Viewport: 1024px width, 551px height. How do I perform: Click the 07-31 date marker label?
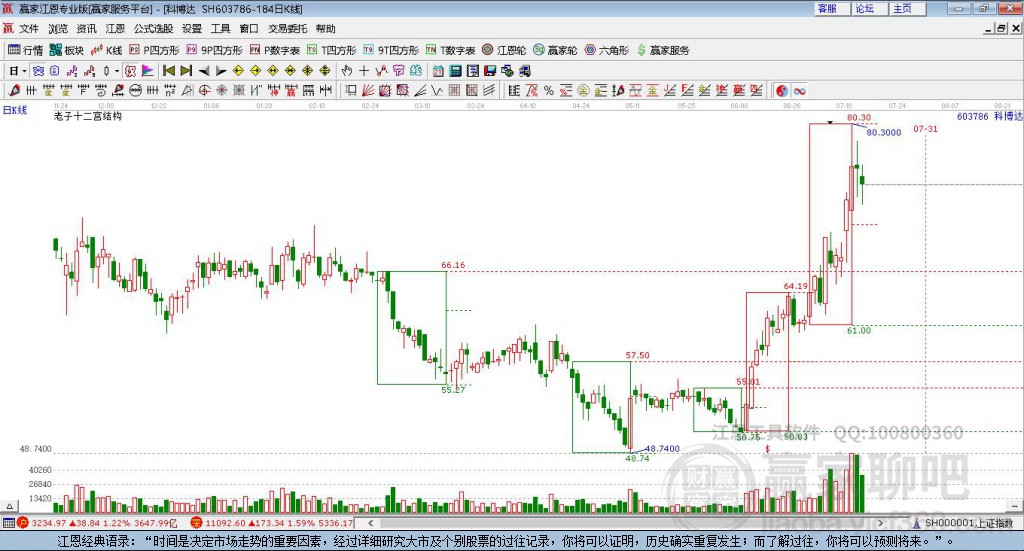(925, 129)
